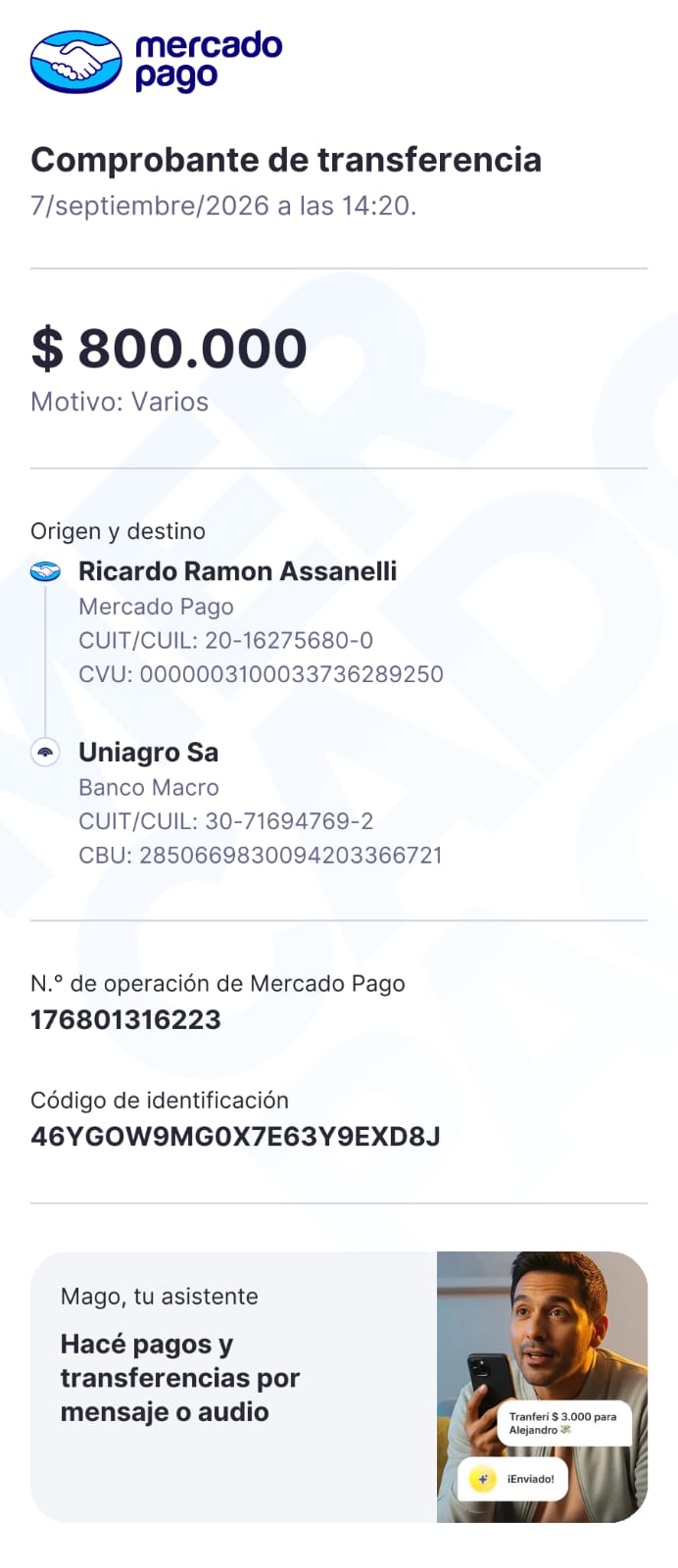Select the operation number 176801316223

125,1020
